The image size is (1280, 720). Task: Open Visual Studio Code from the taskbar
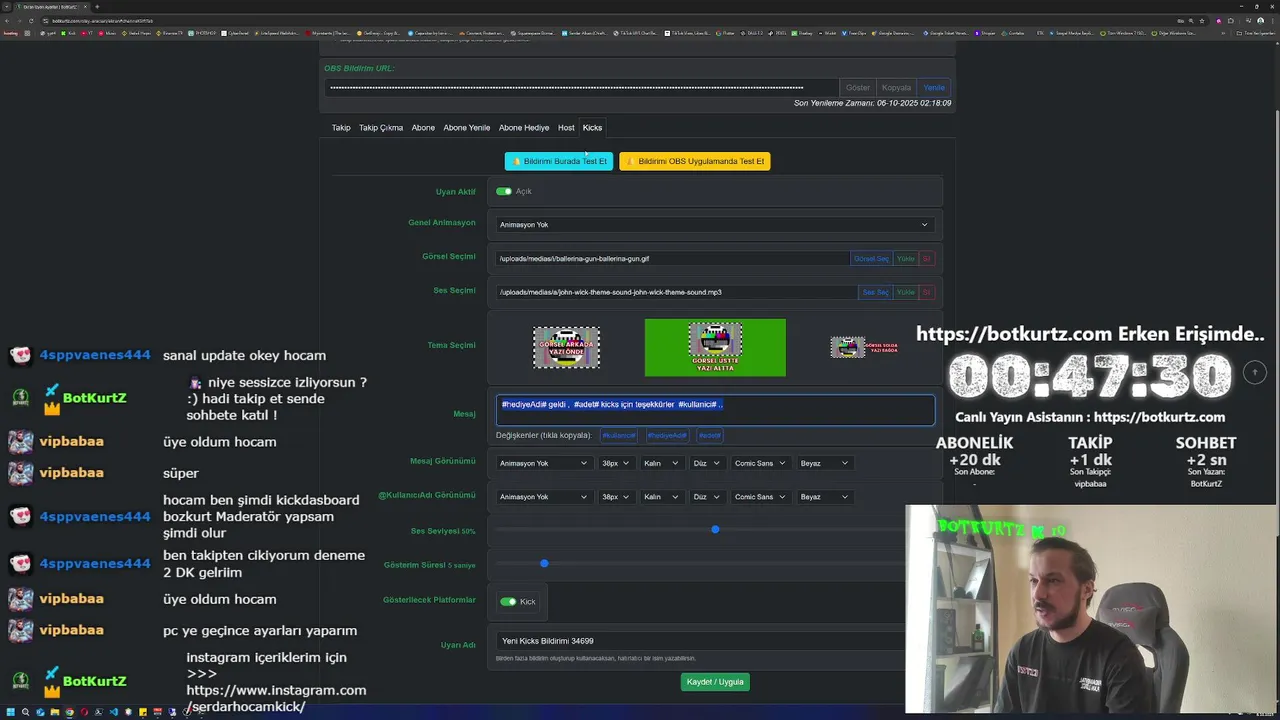[x=114, y=712]
